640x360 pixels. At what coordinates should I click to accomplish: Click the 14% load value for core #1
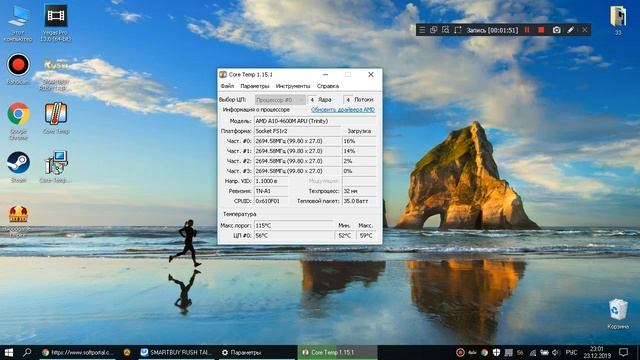click(359, 151)
